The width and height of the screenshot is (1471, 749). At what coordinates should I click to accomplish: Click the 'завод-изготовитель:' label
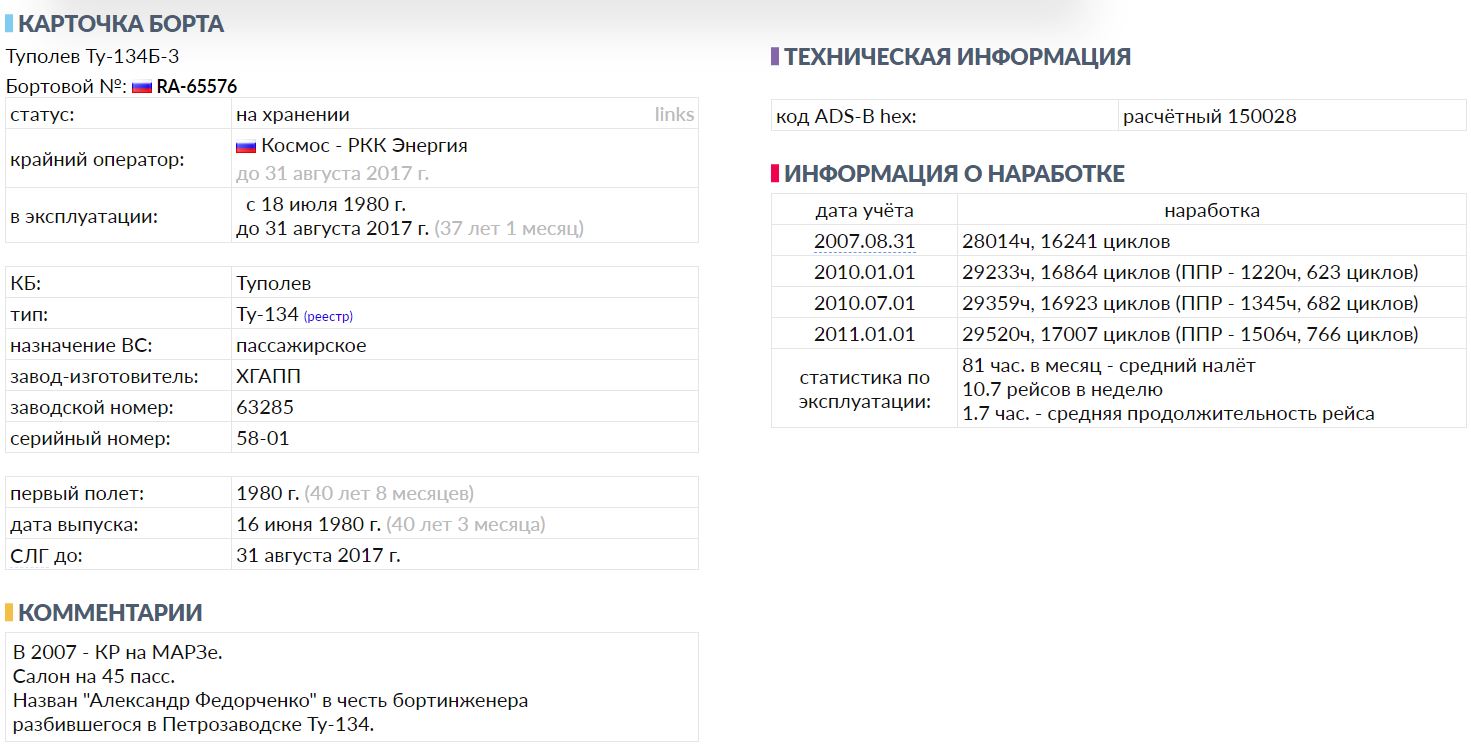coord(104,377)
